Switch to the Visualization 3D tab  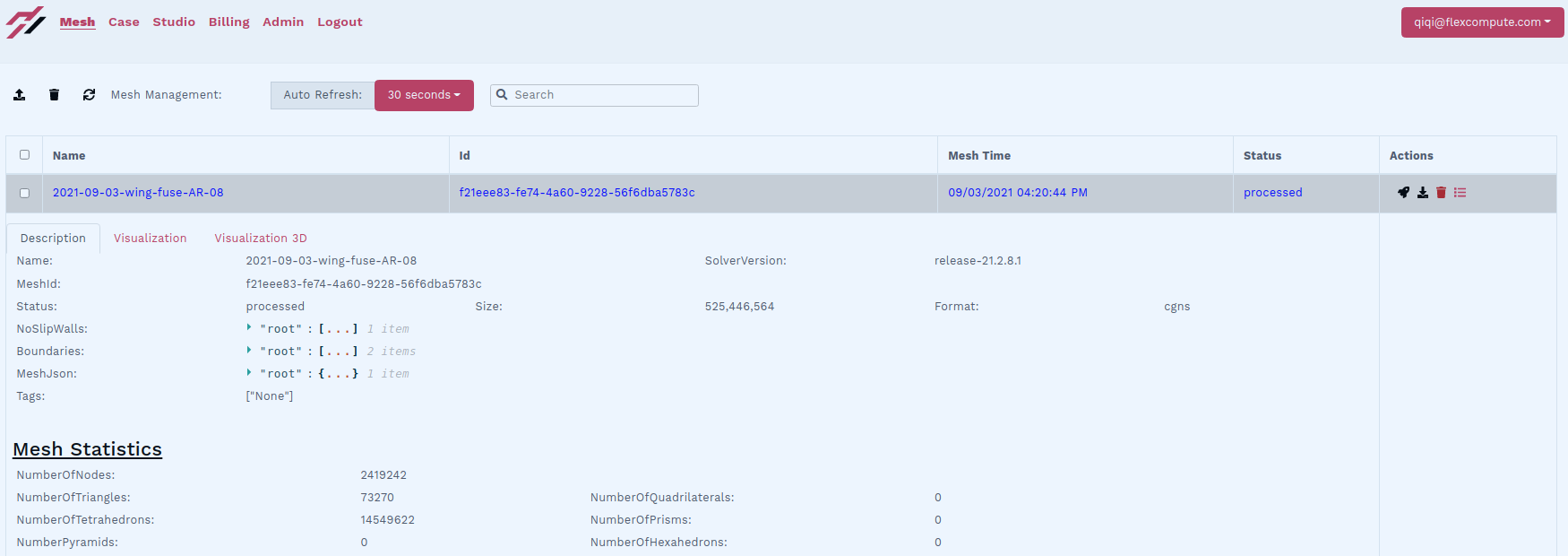click(260, 239)
